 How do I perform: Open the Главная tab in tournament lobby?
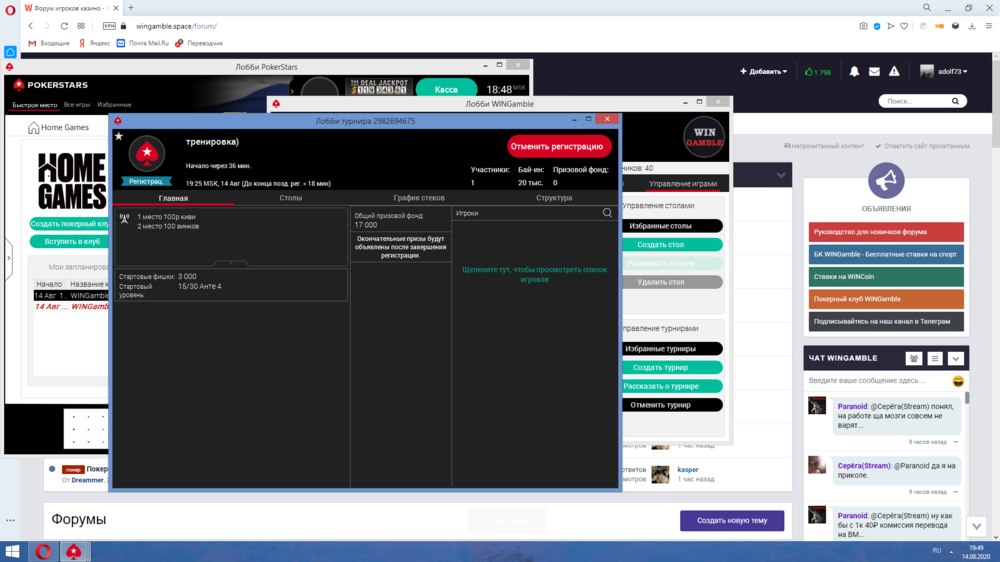tap(173, 198)
